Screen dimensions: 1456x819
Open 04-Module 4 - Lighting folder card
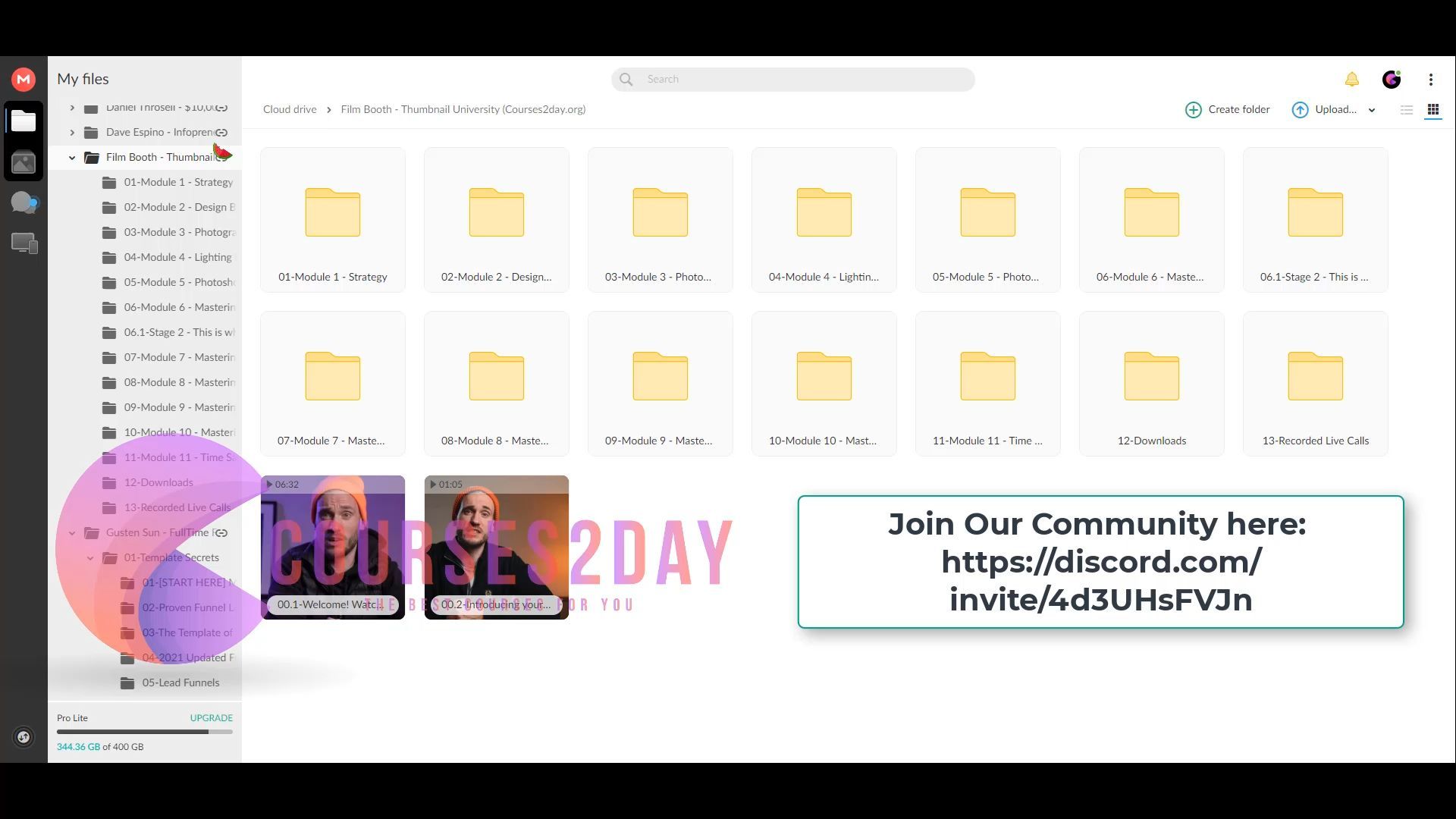pos(824,220)
